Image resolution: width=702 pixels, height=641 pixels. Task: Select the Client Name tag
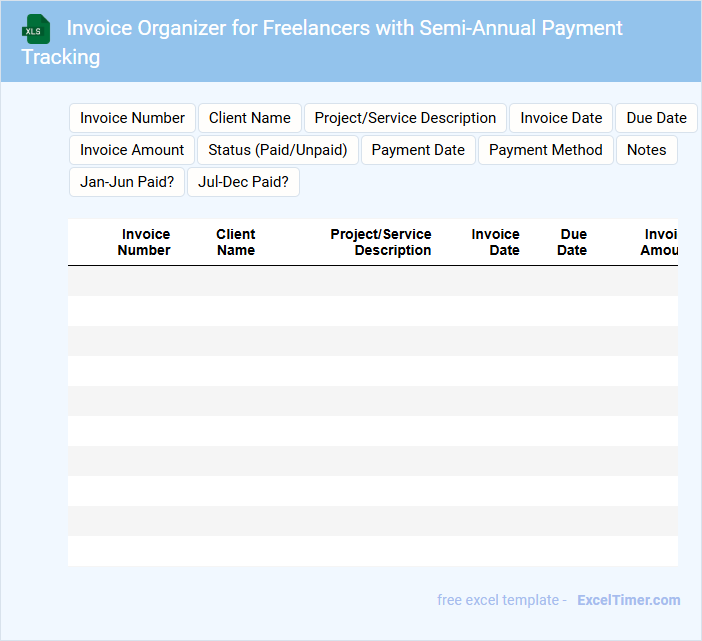pos(250,118)
